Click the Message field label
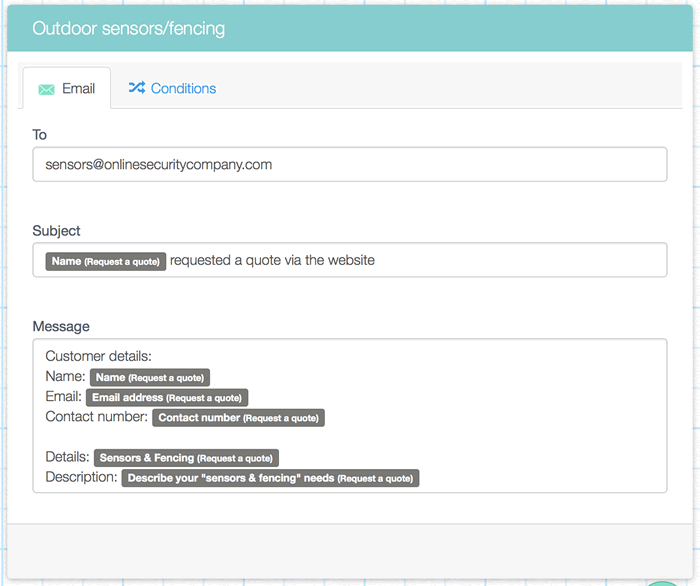This screenshot has width=700, height=586. tap(61, 326)
